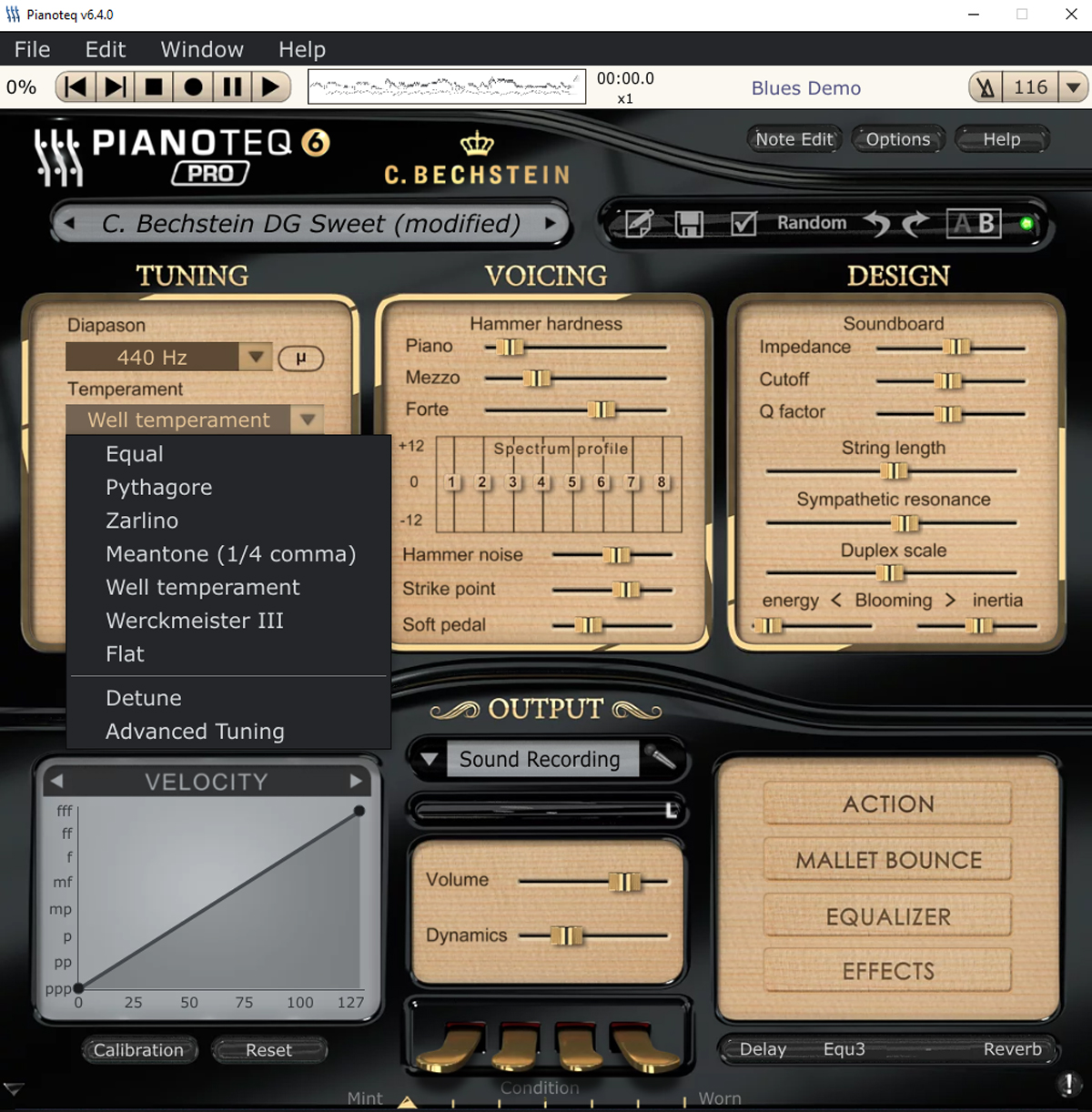Click the microphone icon beside Sound Recording
1092x1112 pixels.
point(662,757)
